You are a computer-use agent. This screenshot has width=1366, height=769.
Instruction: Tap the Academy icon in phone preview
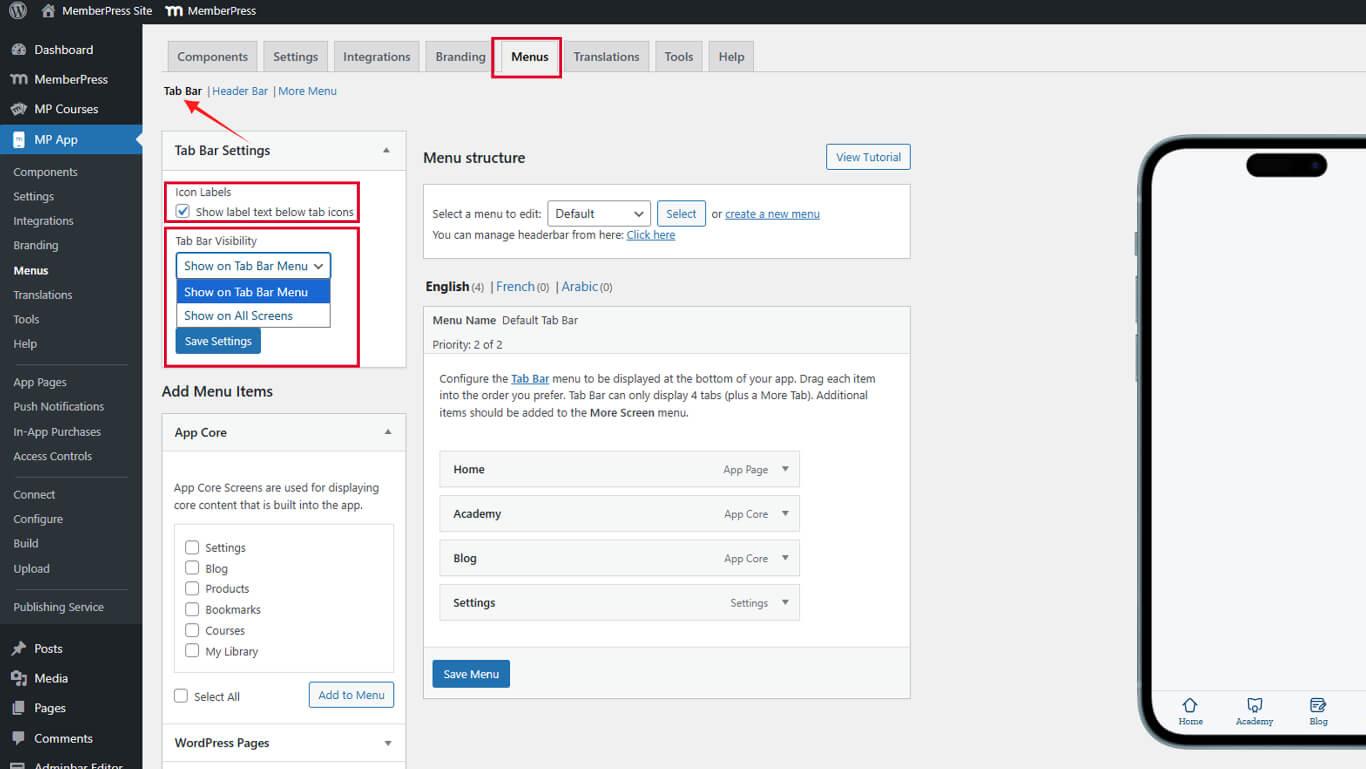[x=1254, y=706]
